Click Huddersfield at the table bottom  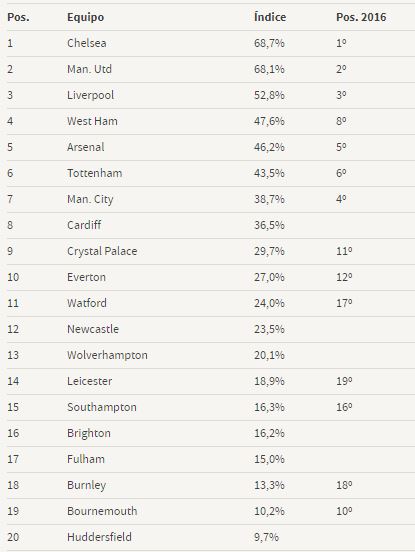pos(99,537)
